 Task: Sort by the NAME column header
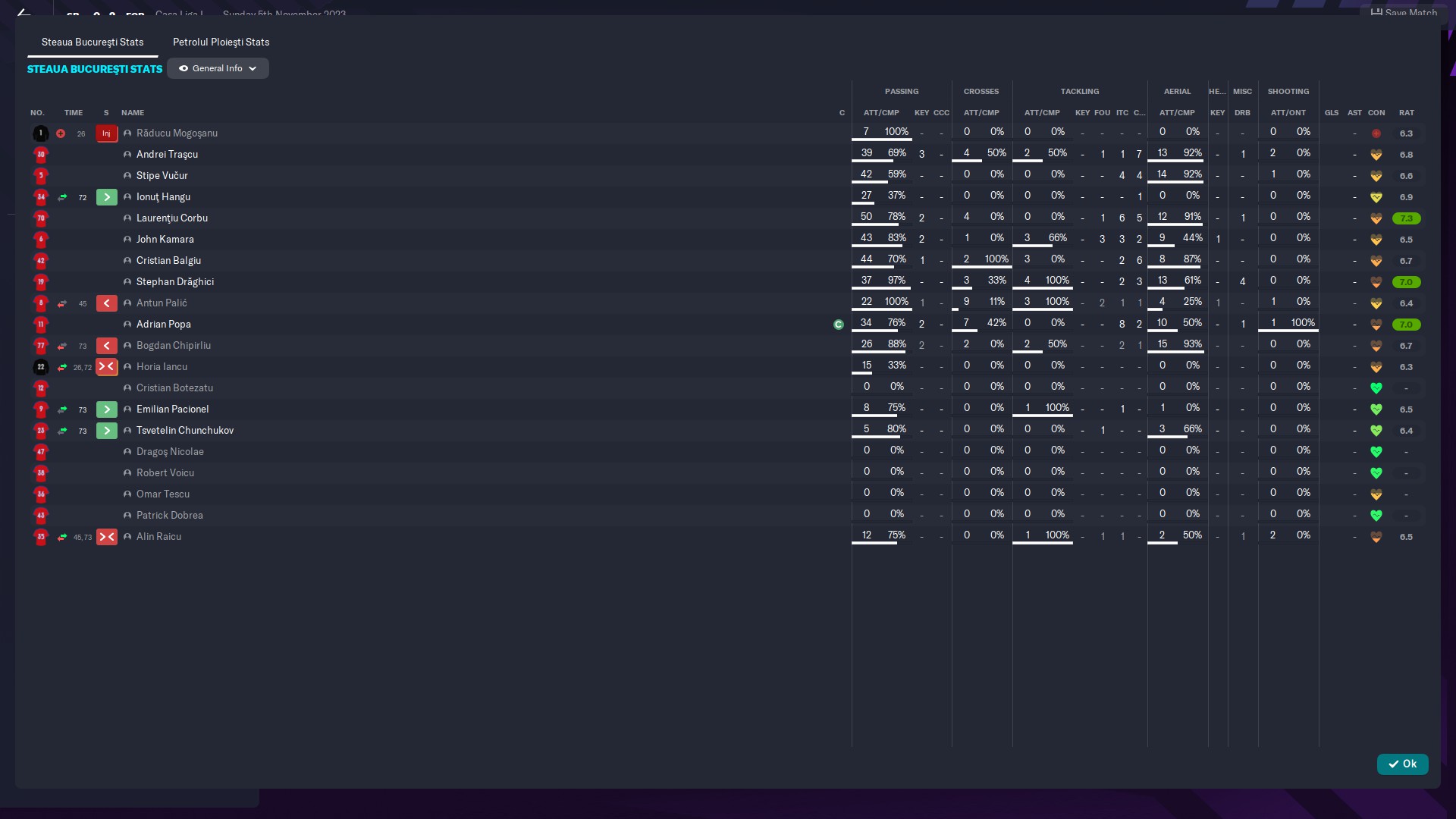click(x=133, y=112)
